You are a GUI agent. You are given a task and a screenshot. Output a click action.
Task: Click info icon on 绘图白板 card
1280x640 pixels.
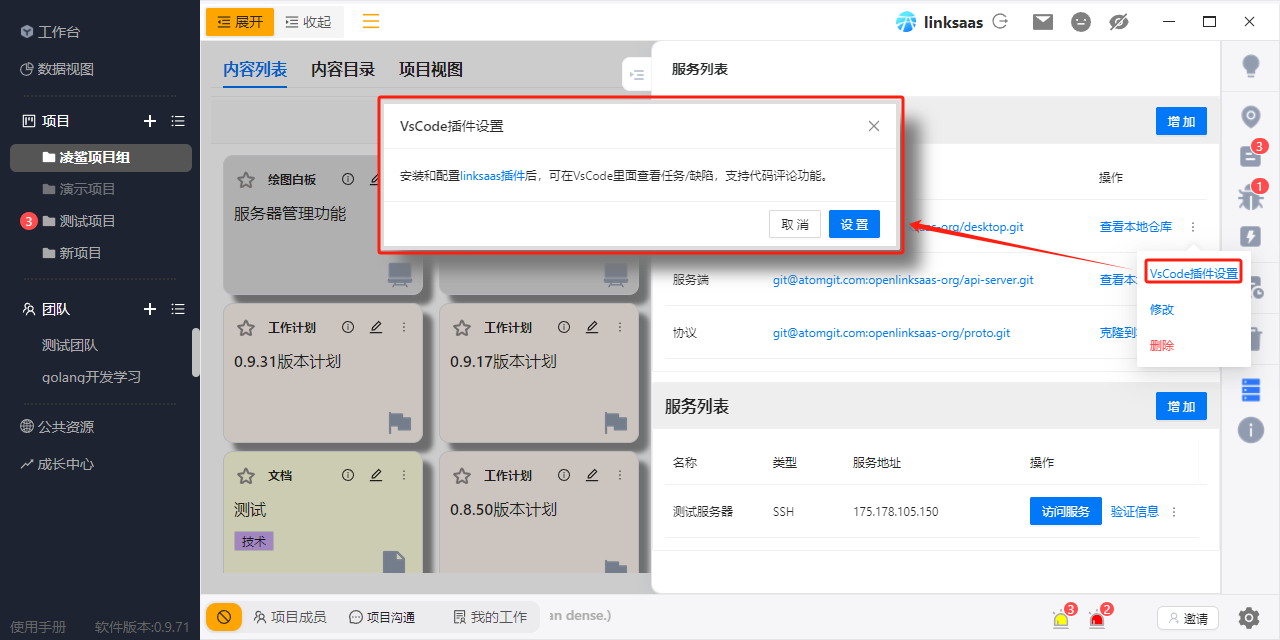(x=348, y=179)
